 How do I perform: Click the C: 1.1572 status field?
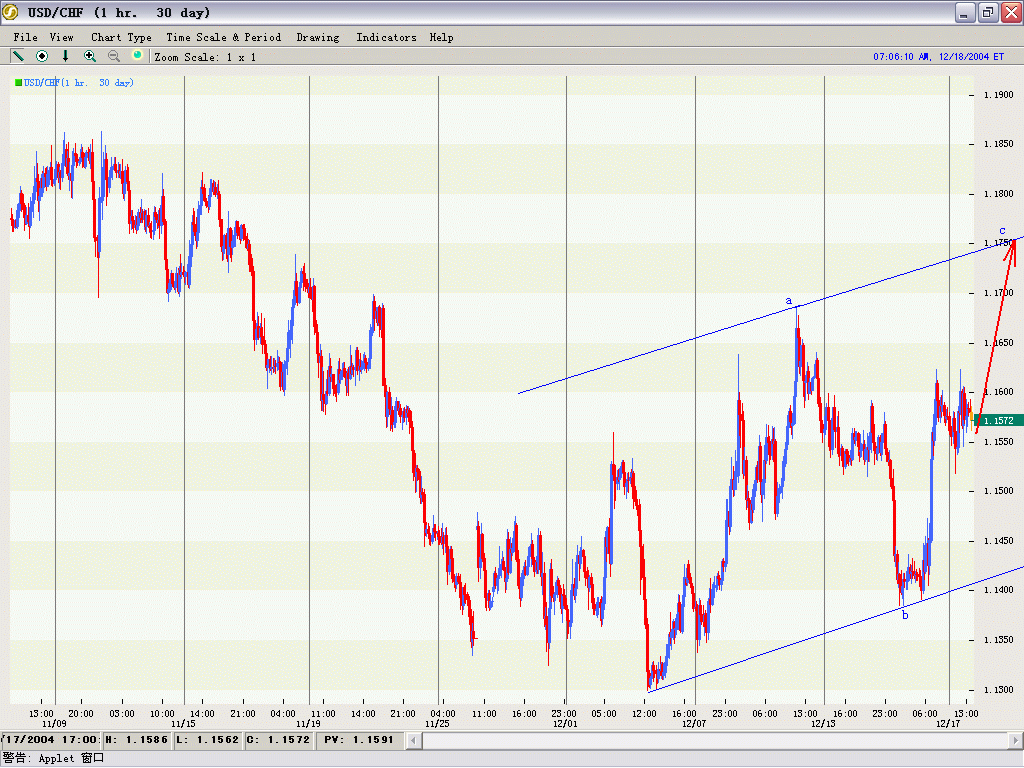tap(278, 740)
